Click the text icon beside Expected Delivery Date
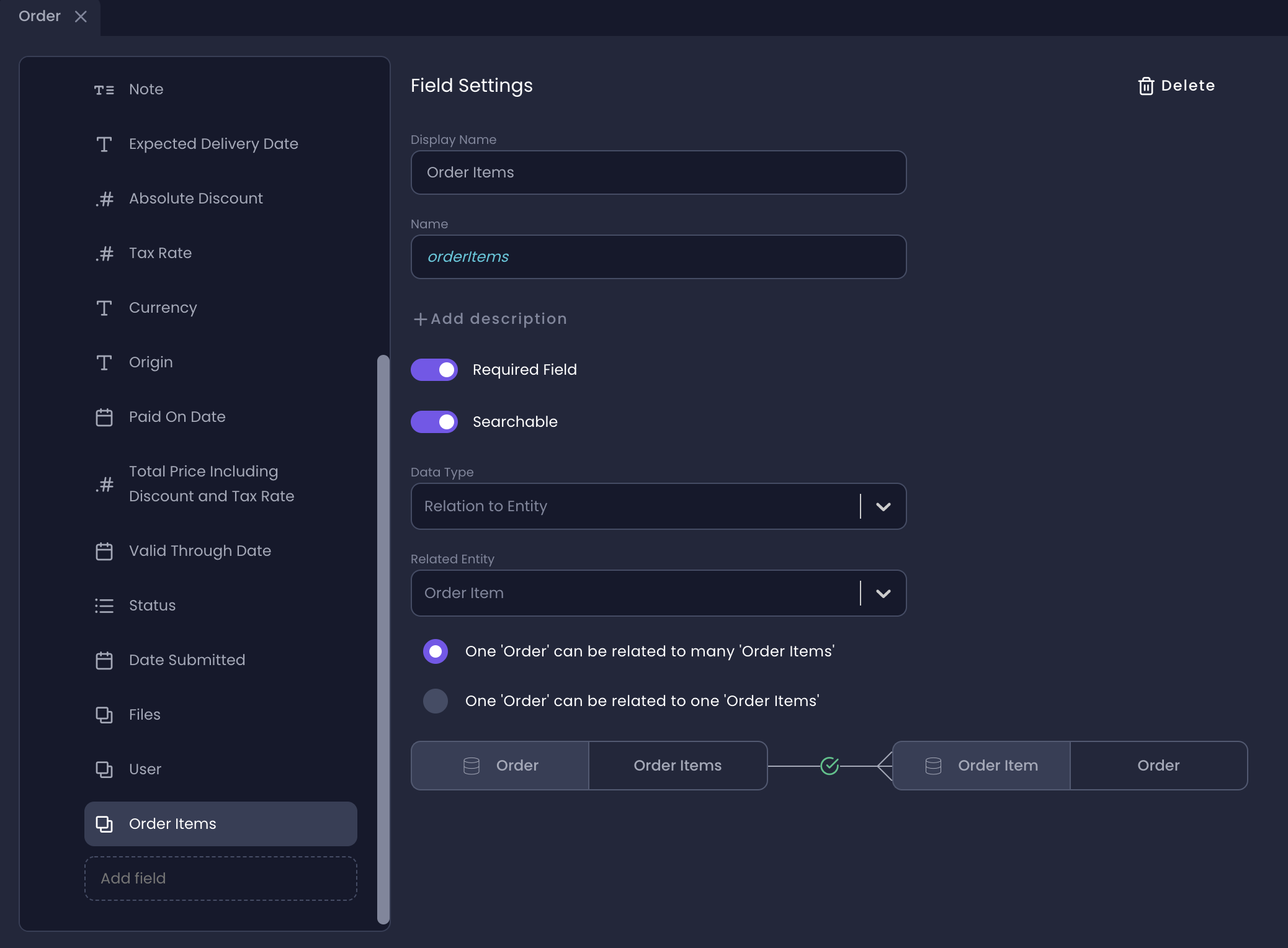The image size is (1288, 948). (104, 144)
